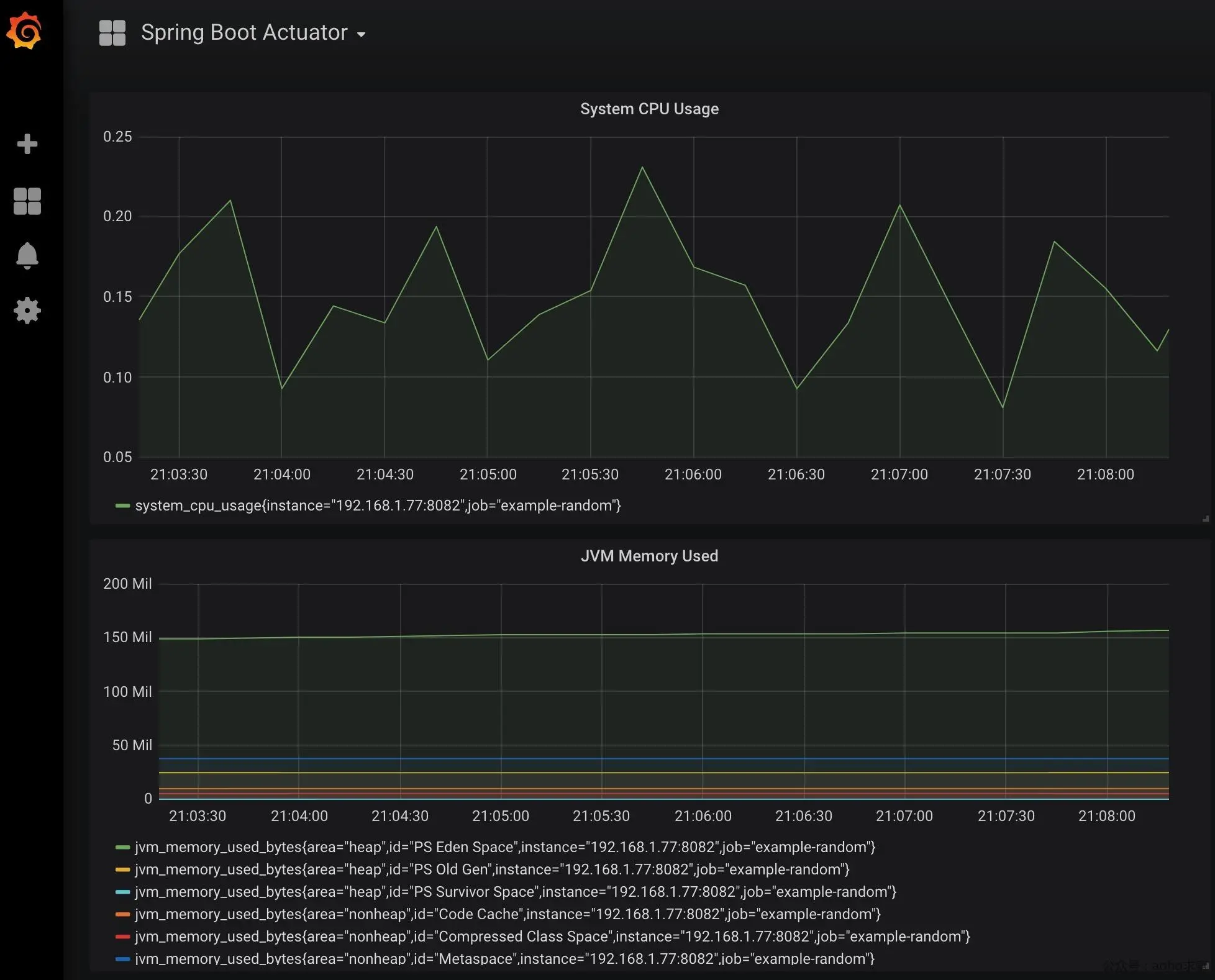1215x980 pixels.
Task: Toggle the PS Eden Space legend series
Action: 504,847
